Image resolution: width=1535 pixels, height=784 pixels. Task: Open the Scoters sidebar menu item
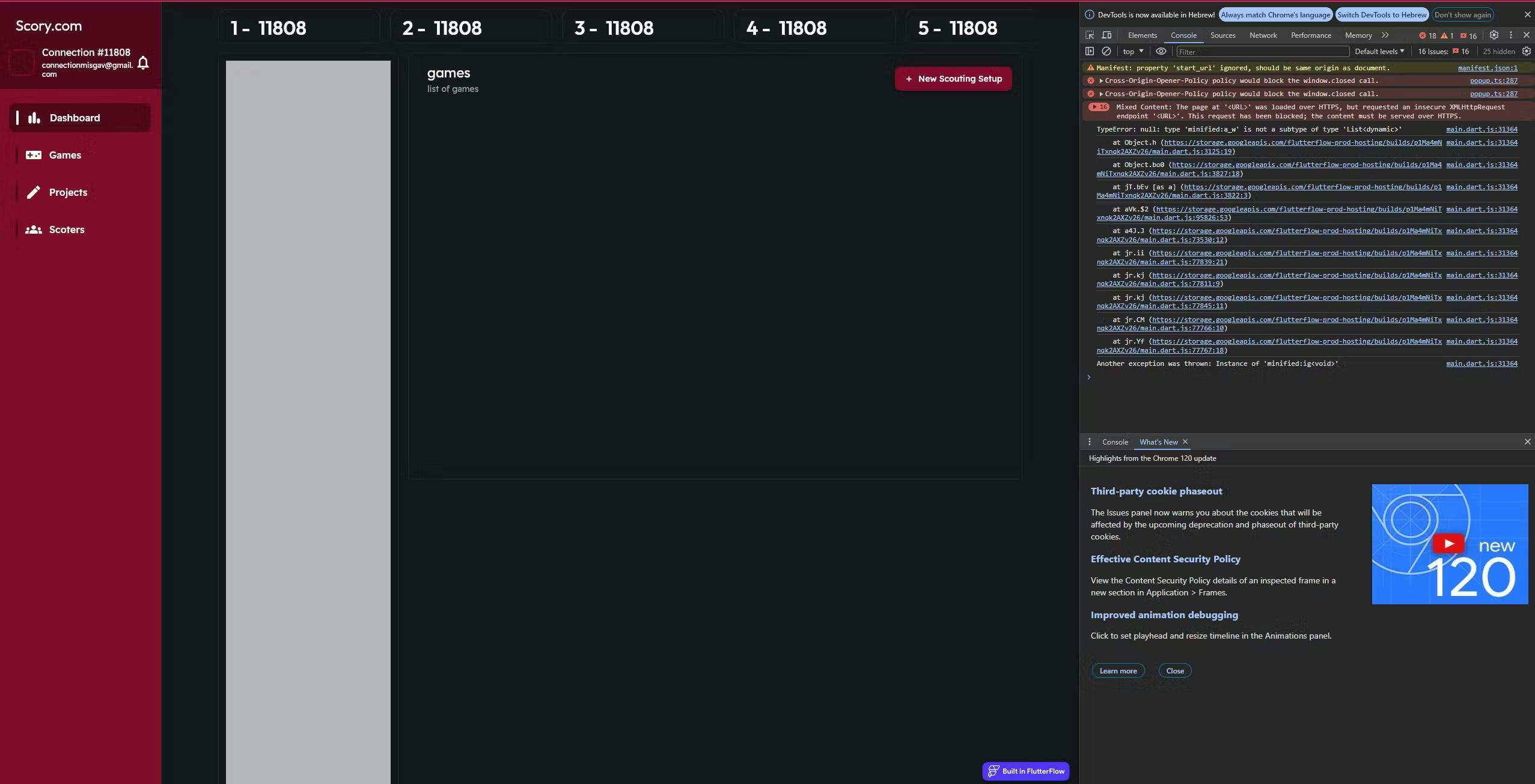click(x=66, y=229)
